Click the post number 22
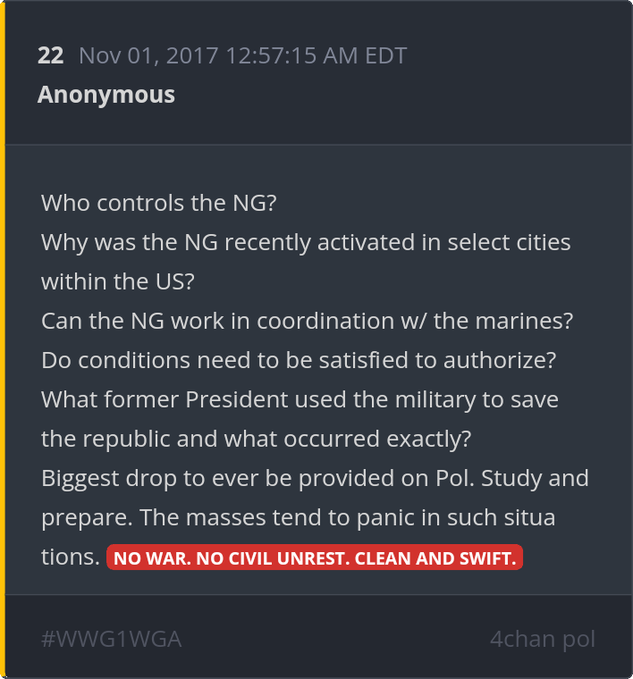This screenshot has width=633, height=679. tap(50, 56)
